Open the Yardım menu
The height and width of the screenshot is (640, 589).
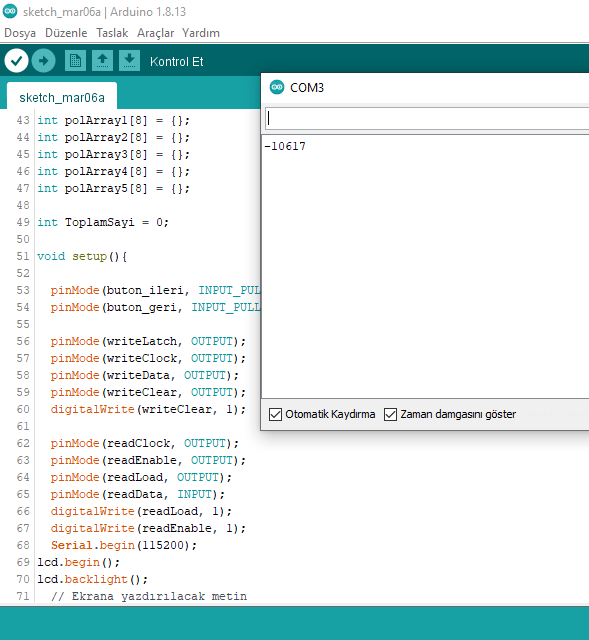[x=201, y=33]
